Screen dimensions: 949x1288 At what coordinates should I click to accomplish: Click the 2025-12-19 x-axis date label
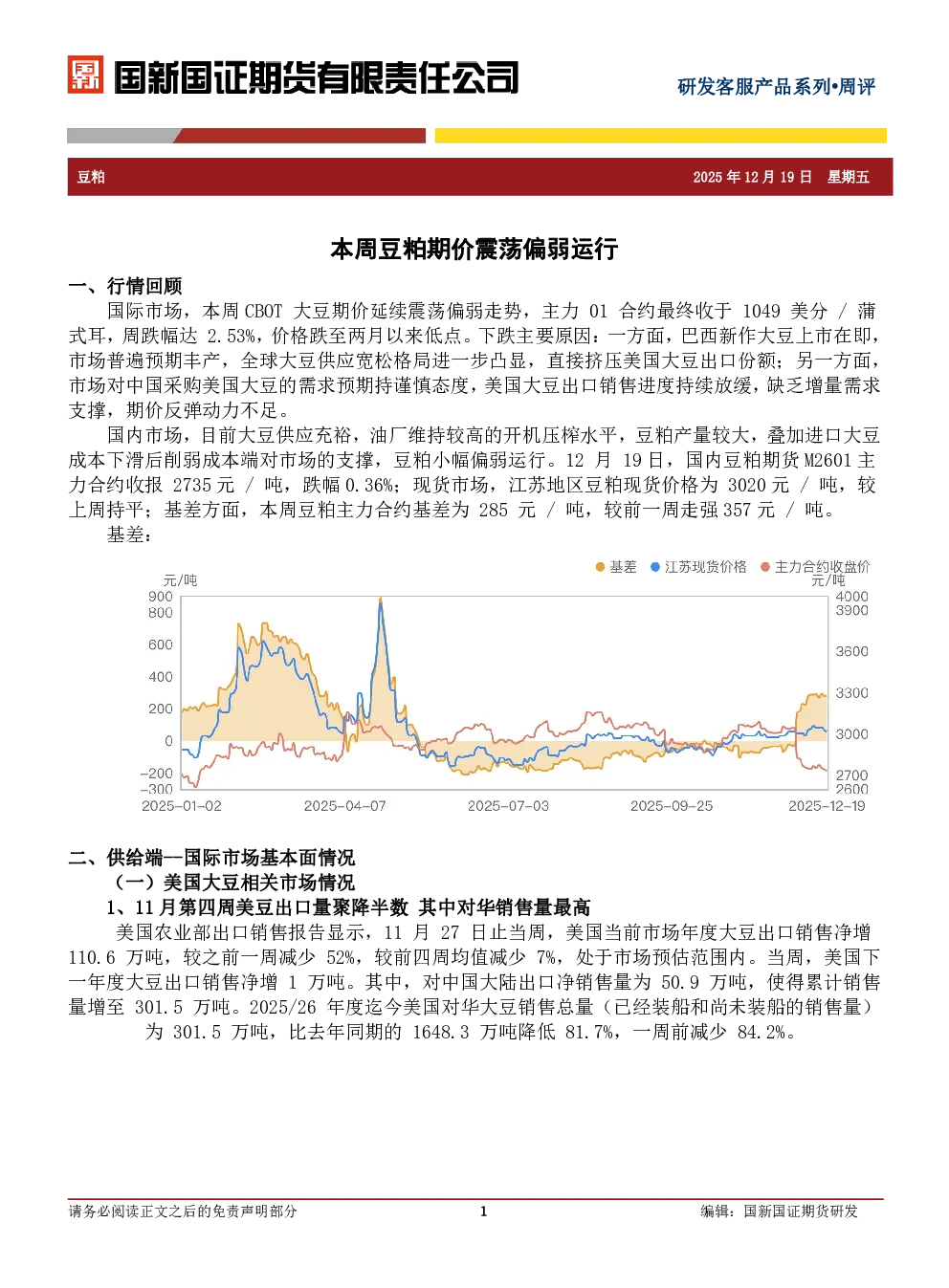click(827, 806)
